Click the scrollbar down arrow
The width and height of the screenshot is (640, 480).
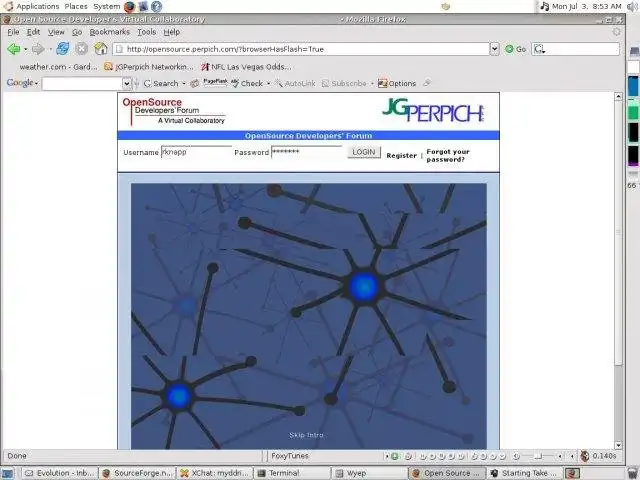(618, 445)
